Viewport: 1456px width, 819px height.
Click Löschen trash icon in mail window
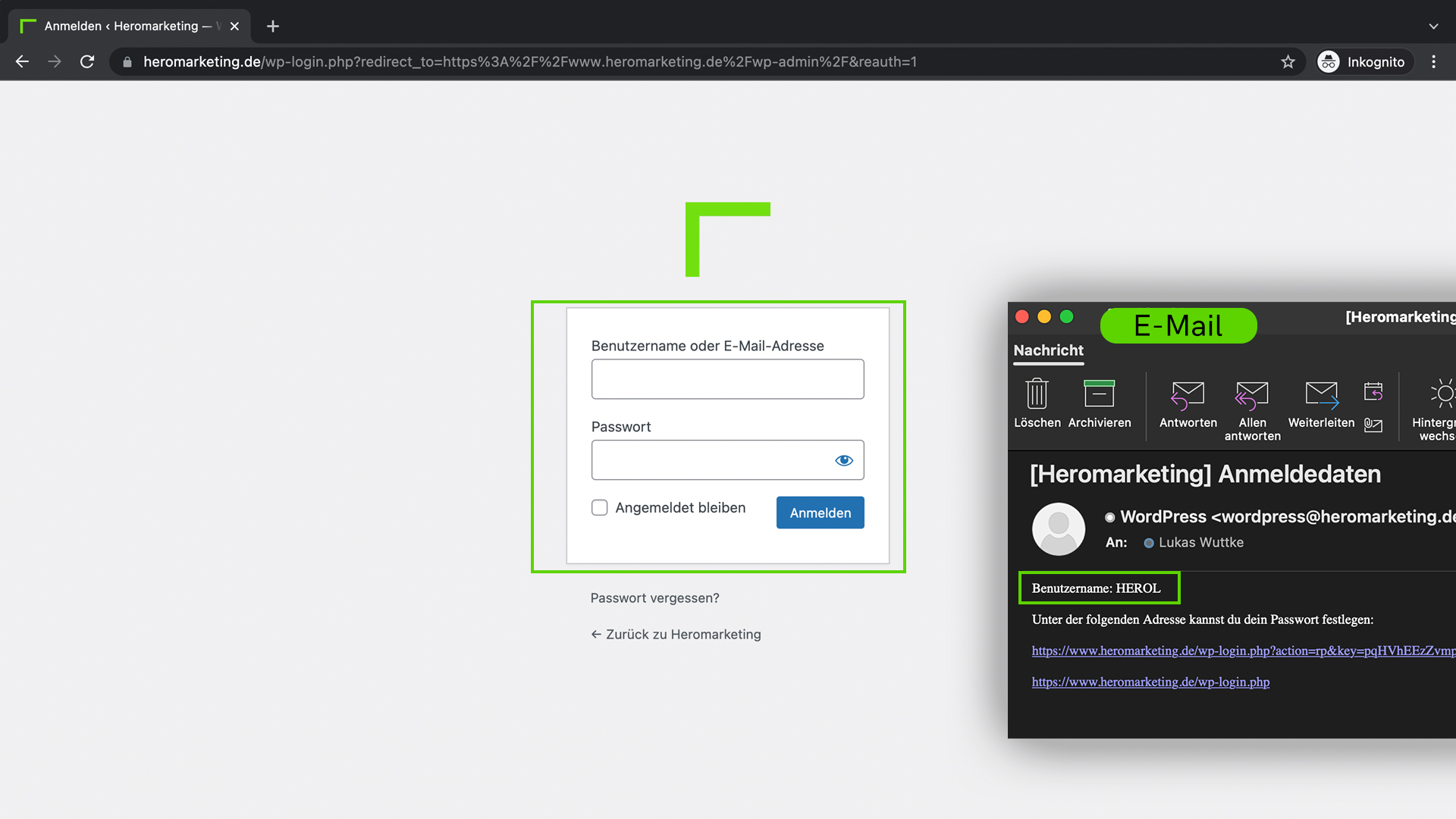click(x=1037, y=403)
